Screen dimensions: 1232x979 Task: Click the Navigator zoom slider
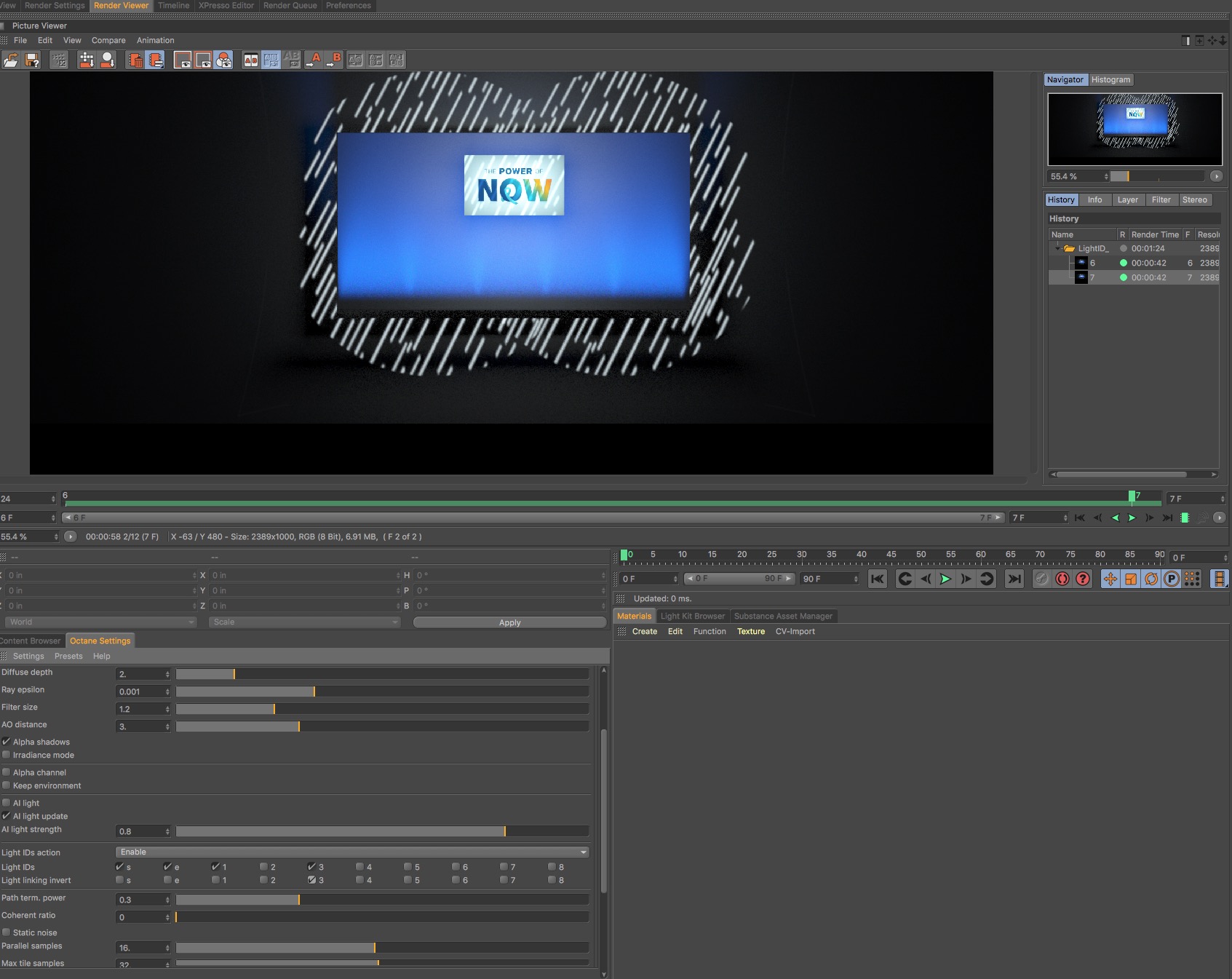pyautogui.click(x=1157, y=176)
